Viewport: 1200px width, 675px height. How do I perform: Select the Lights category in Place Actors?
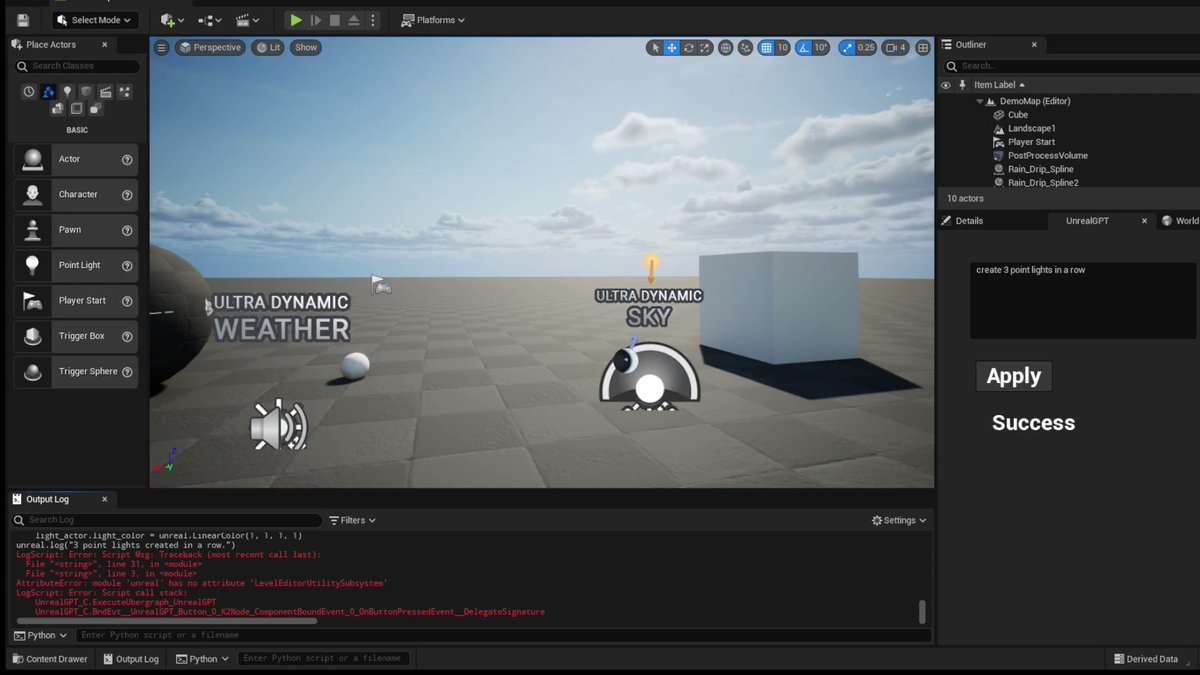[x=67, y=91]
